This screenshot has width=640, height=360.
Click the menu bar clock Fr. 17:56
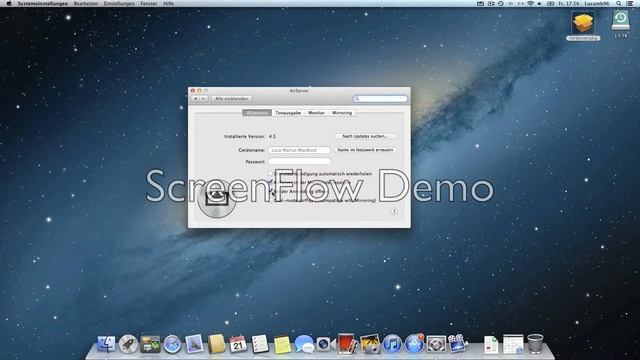pos(569,3)
